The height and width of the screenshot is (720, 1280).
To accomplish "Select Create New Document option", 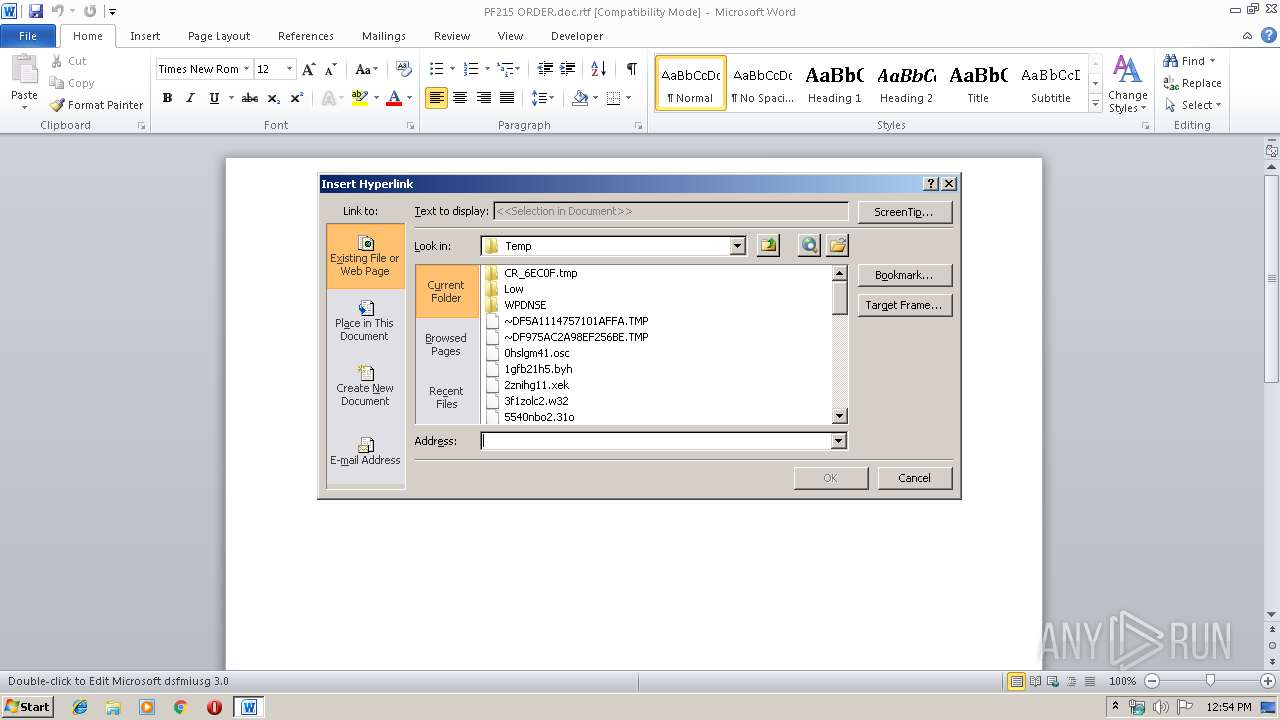I will point(365,387).
